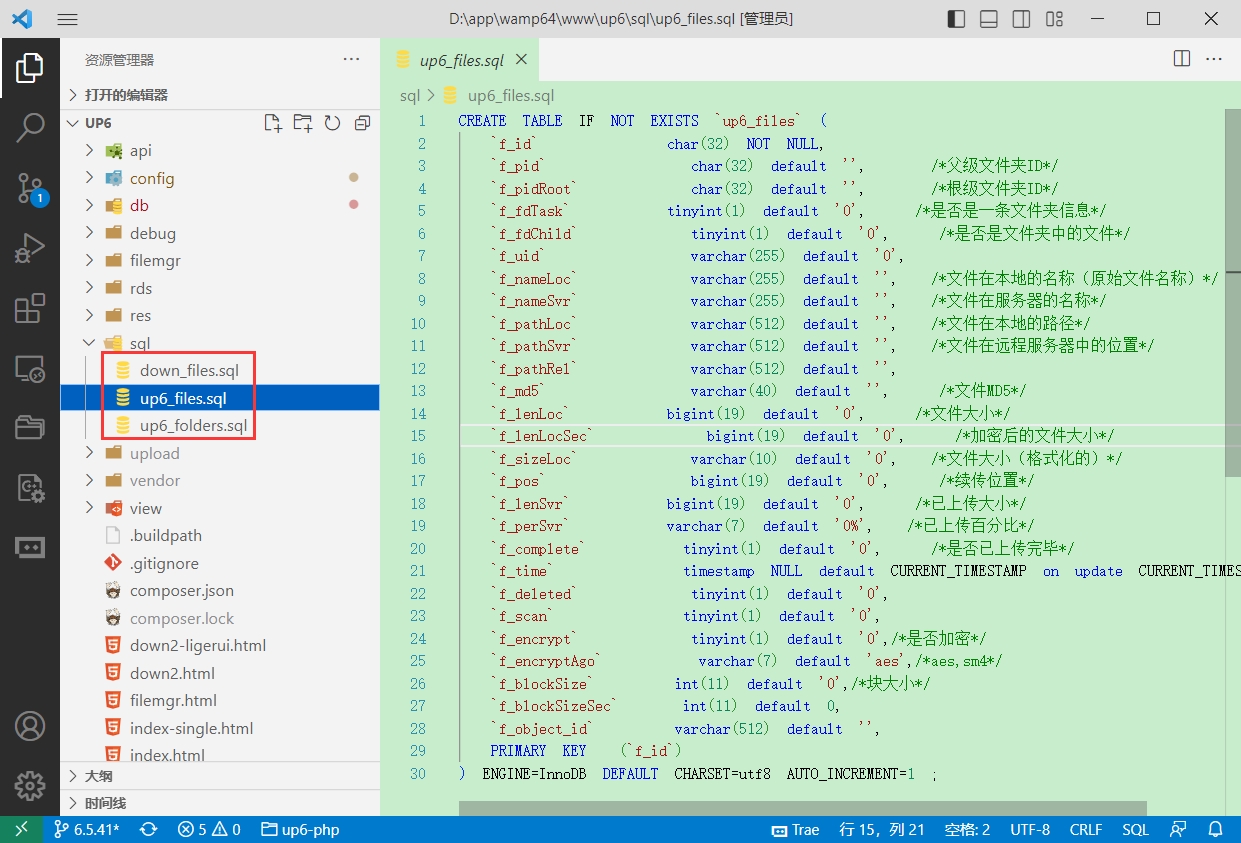Expand the config folder

tap(152, 178)
